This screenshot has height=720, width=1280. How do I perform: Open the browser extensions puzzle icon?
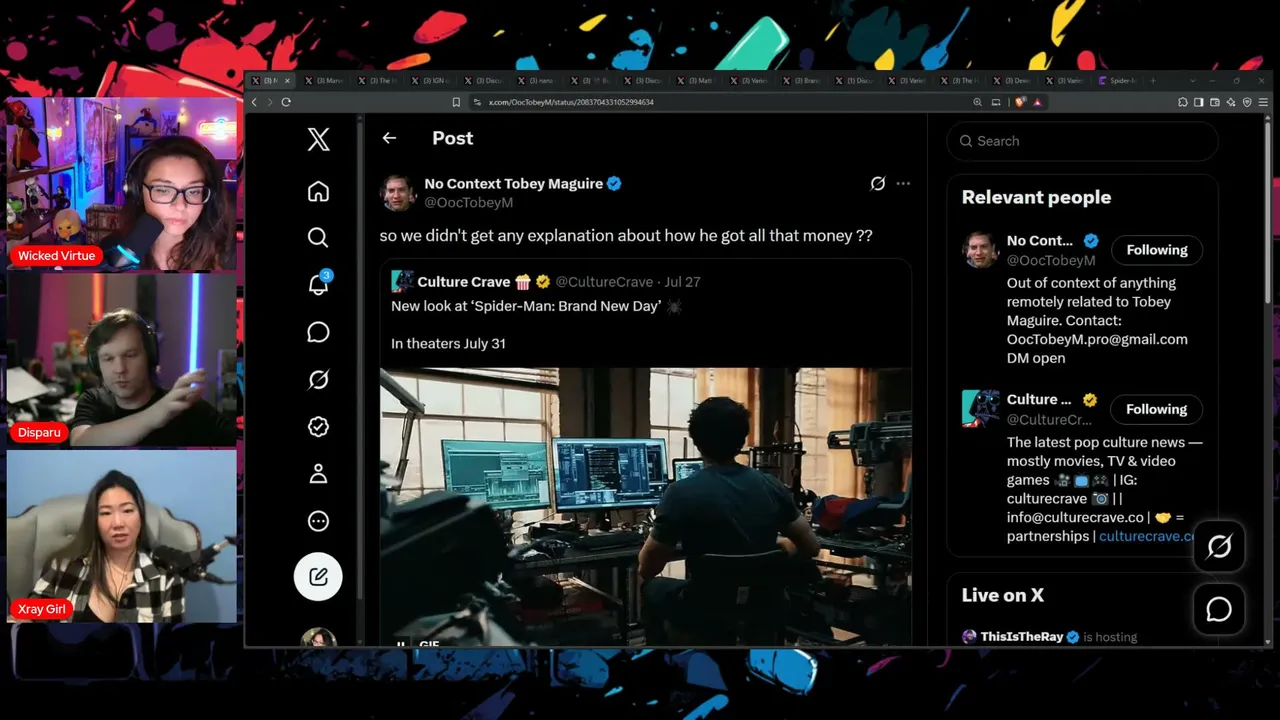[x=1183, y=102]
